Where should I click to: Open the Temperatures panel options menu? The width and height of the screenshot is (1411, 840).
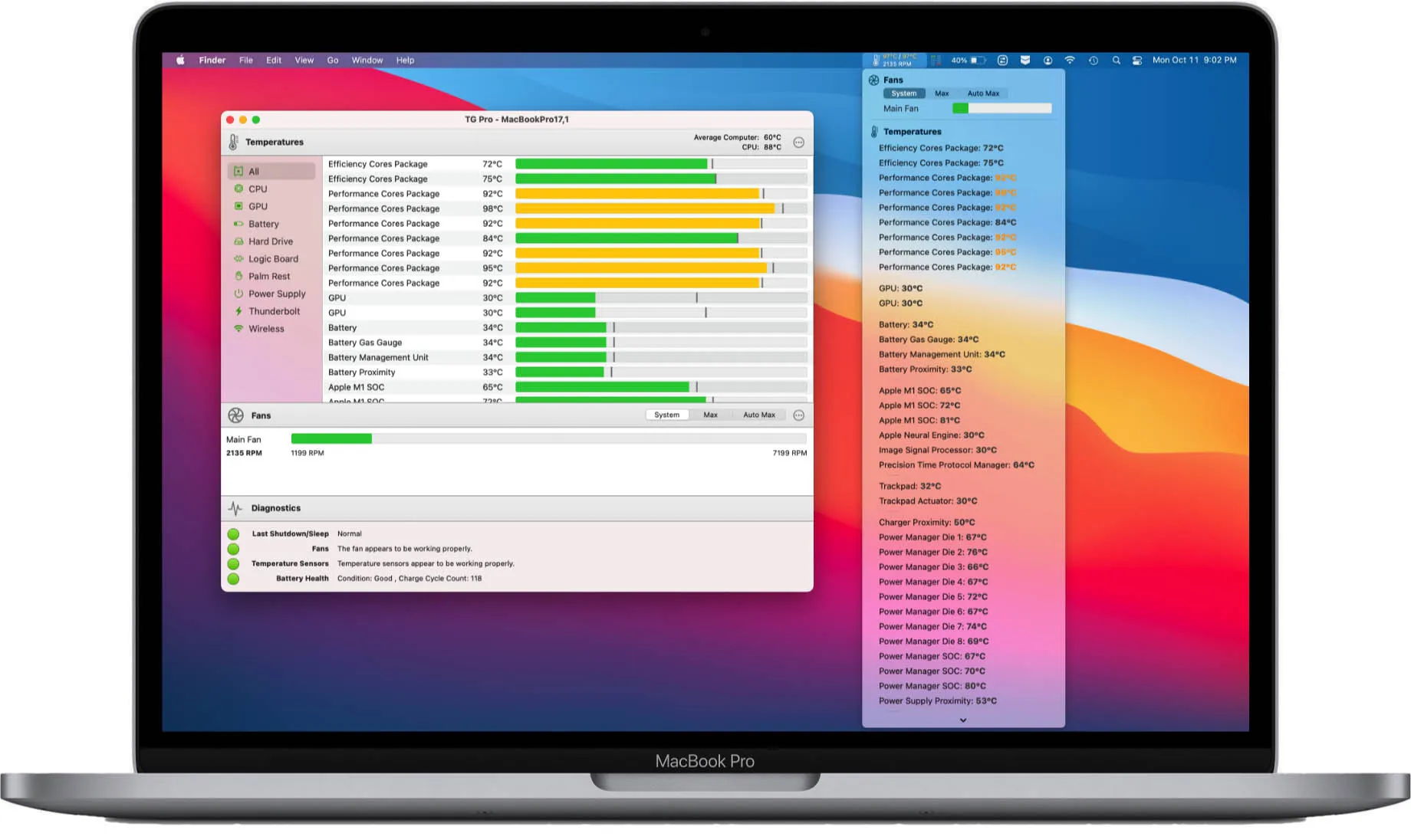tap(798, 141)
